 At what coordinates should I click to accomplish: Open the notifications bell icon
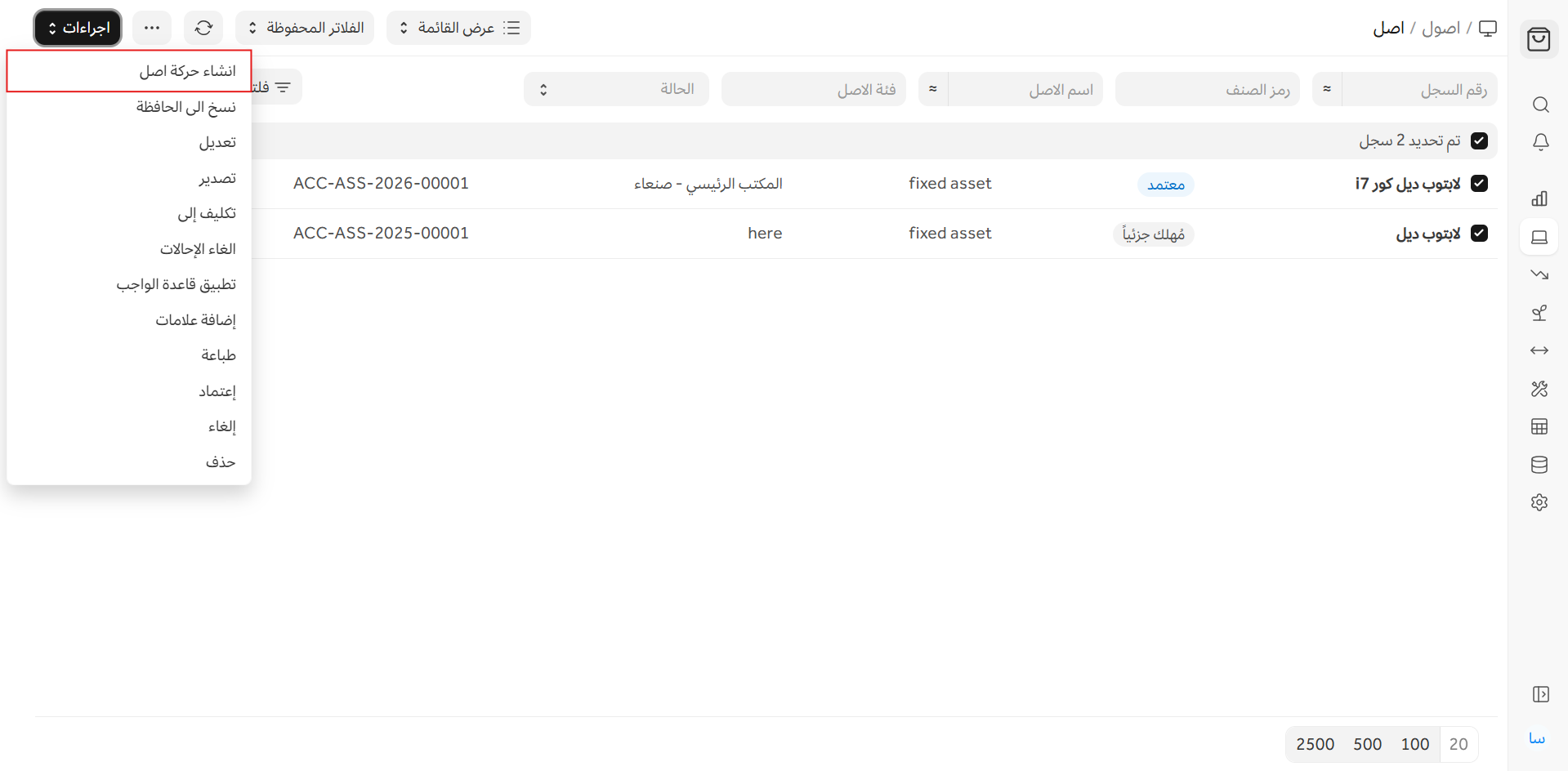click(x=1539, y=142)
